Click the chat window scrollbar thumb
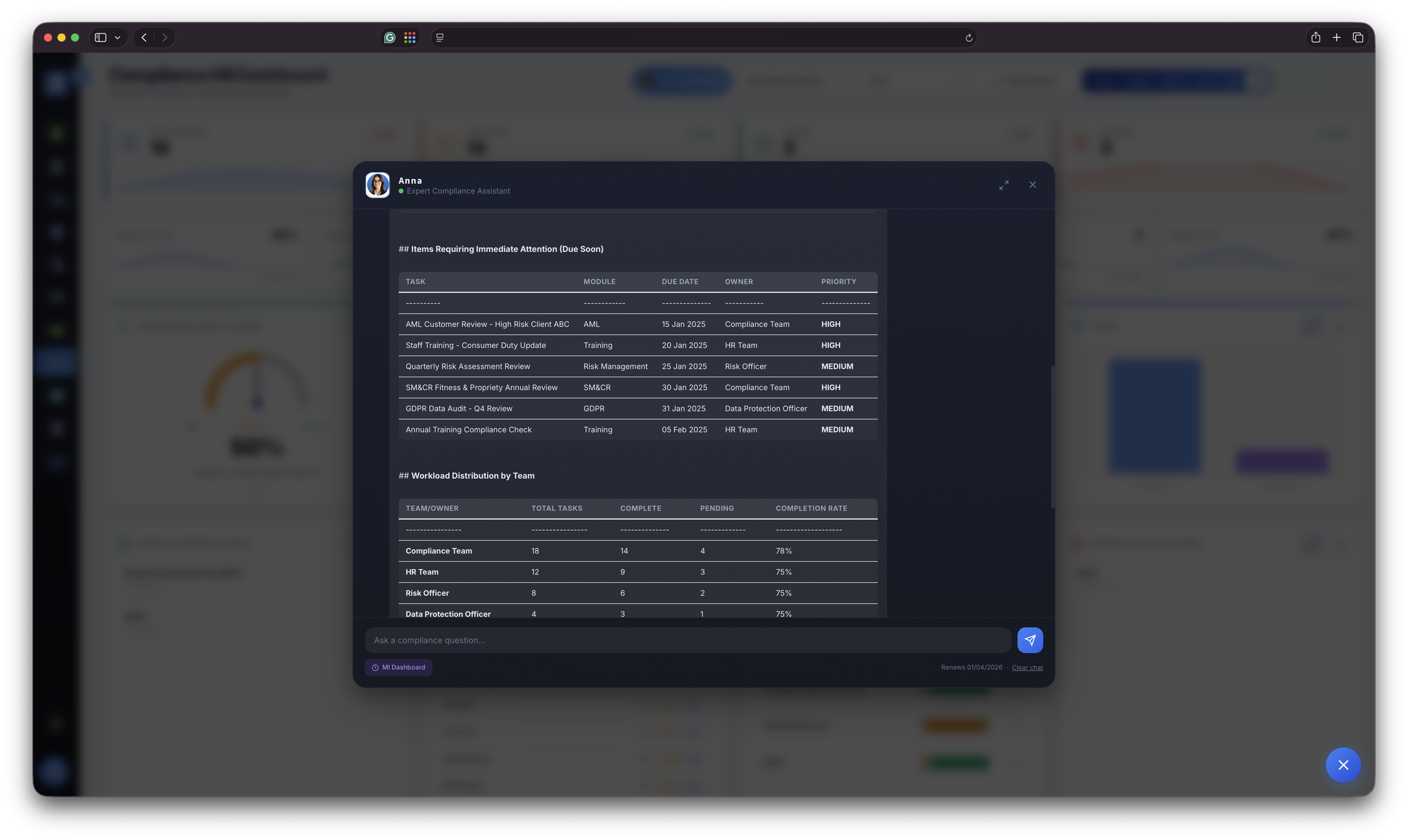Image resolution: width=1408 pixels, height=840 pixels. [x=1052, y=436]
